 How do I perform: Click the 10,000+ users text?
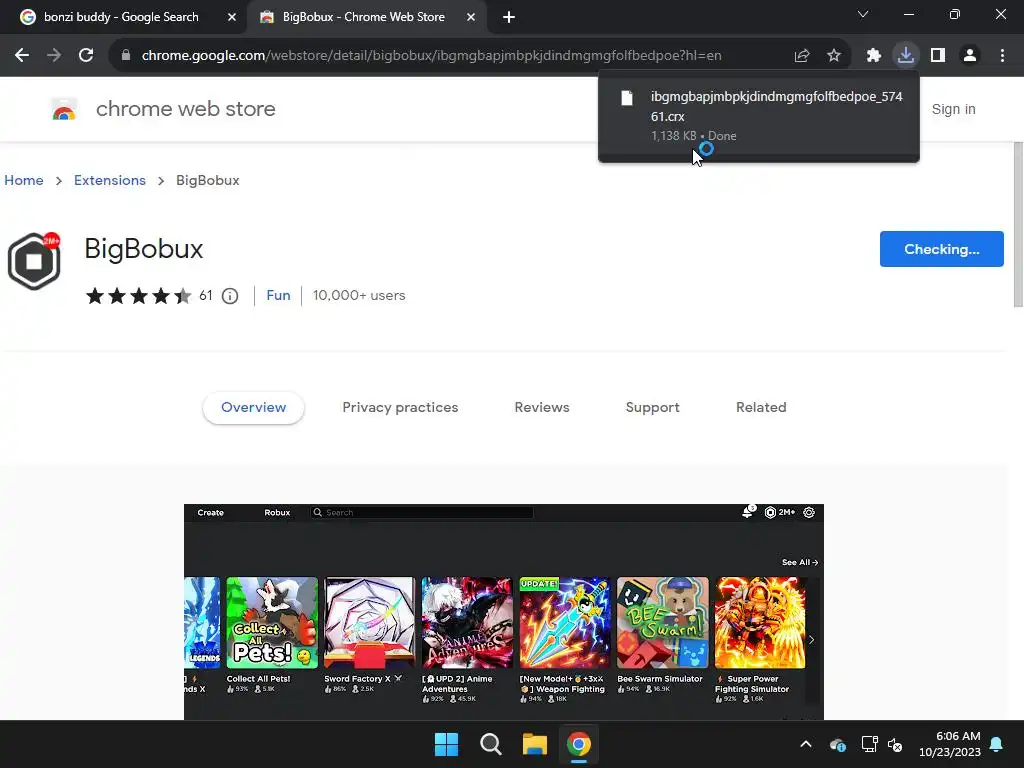(359, 295)
